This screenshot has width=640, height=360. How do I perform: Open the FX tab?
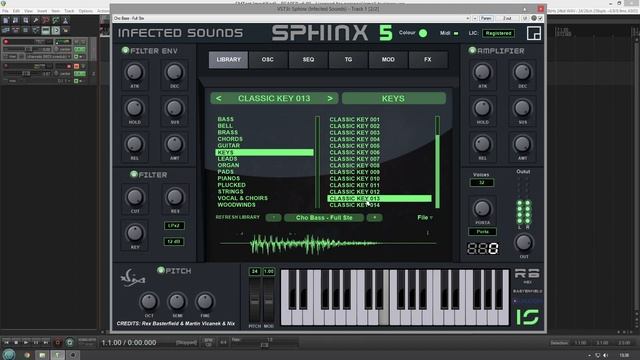click(x=428, y=60)
